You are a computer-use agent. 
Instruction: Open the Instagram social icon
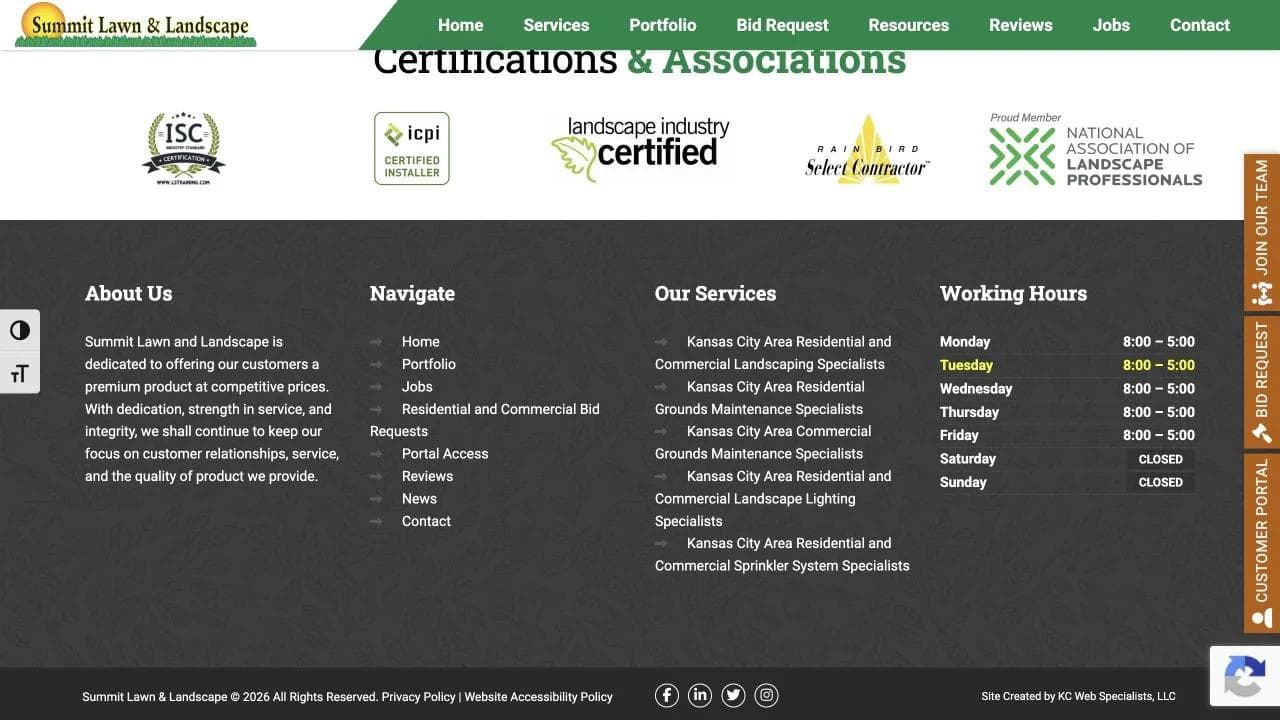point(766,695)
